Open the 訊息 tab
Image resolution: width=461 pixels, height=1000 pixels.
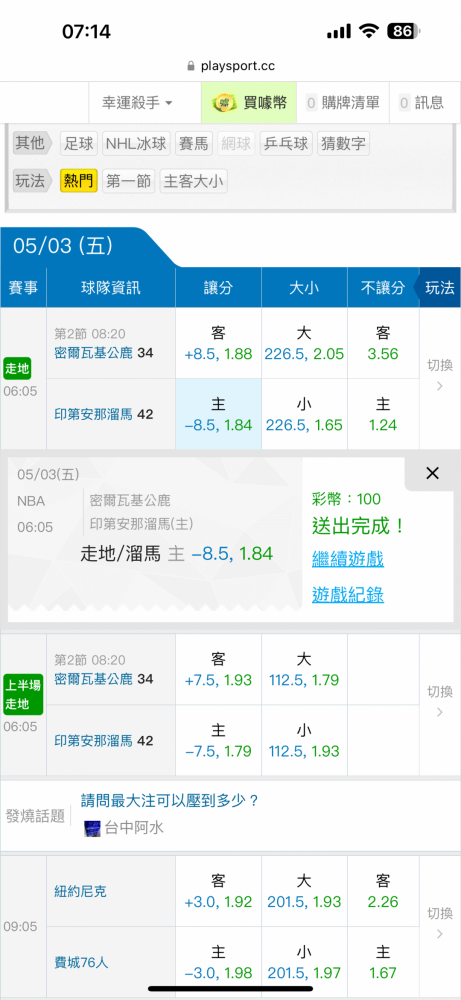click(423, 103)
